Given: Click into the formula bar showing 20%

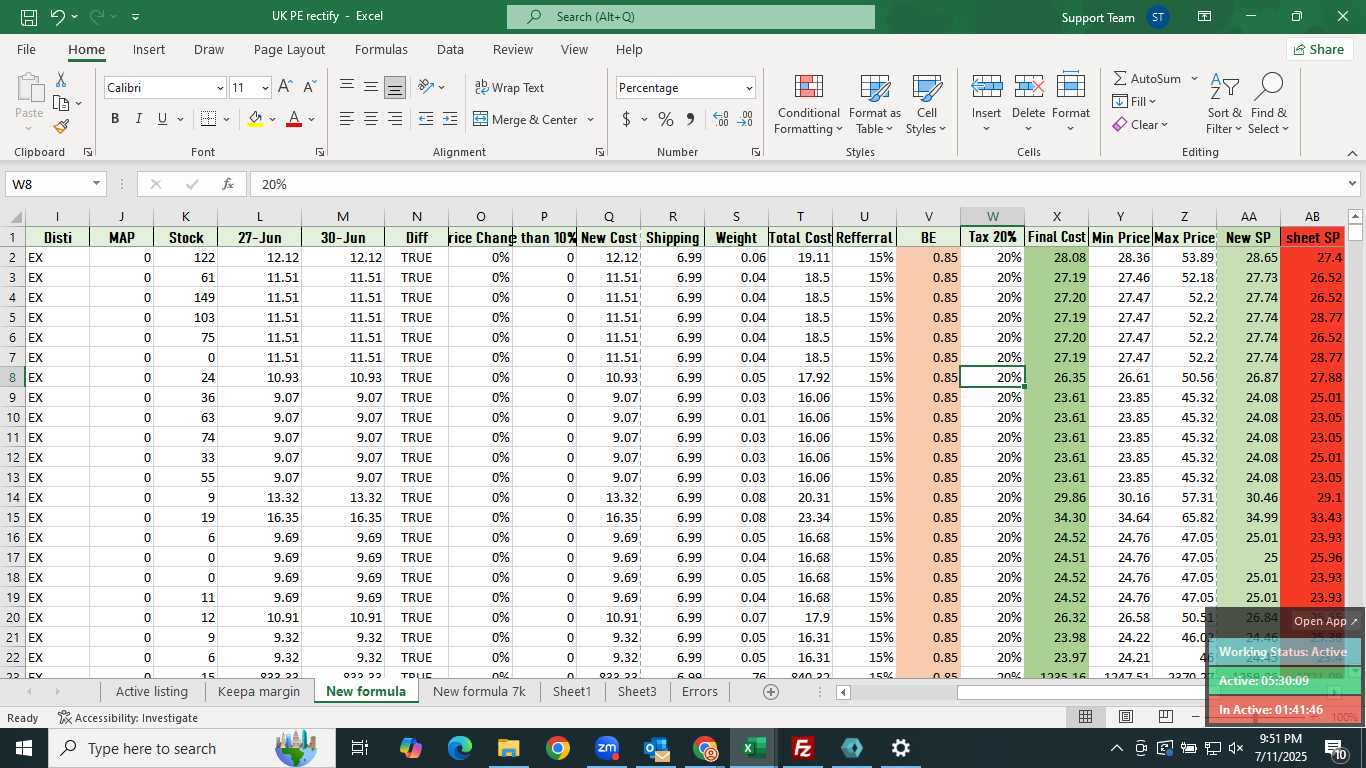Looking at the screenshot, I should (x=795, y=184).
